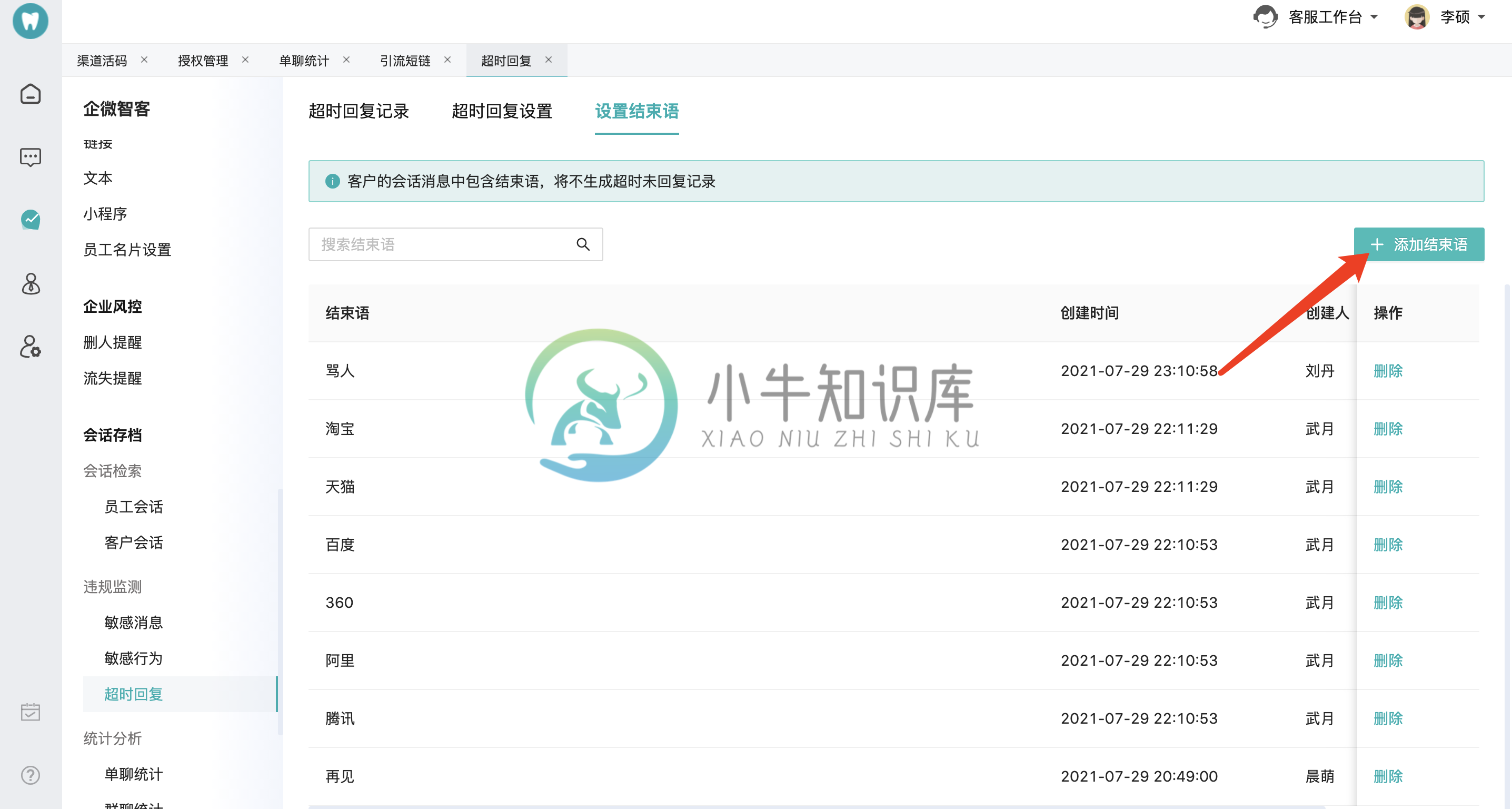Switch to the 引流短链 tab
Screen dimensions: 1512x809
click(405, 61)
